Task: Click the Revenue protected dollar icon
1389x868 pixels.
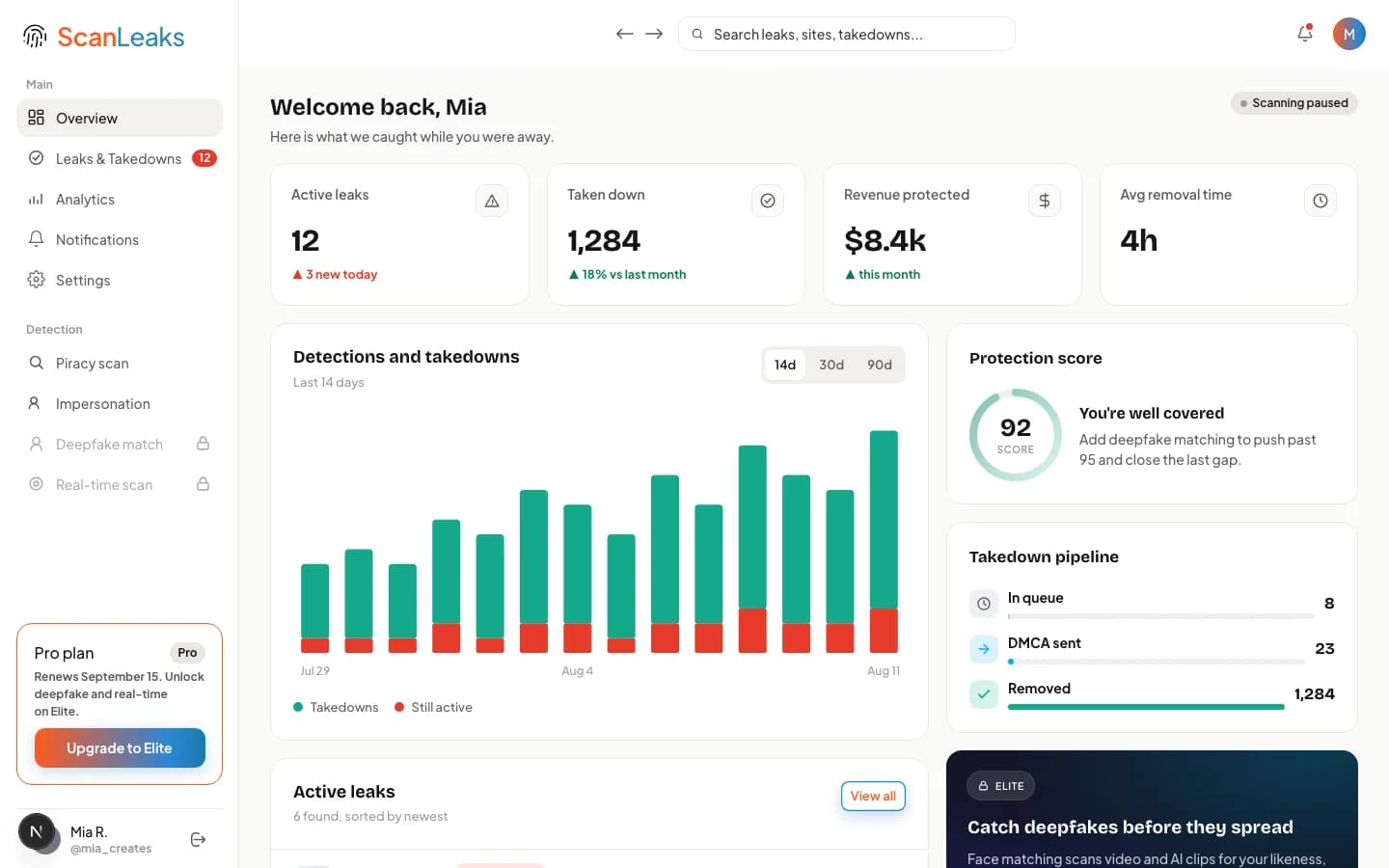Action: [1045, 201]
